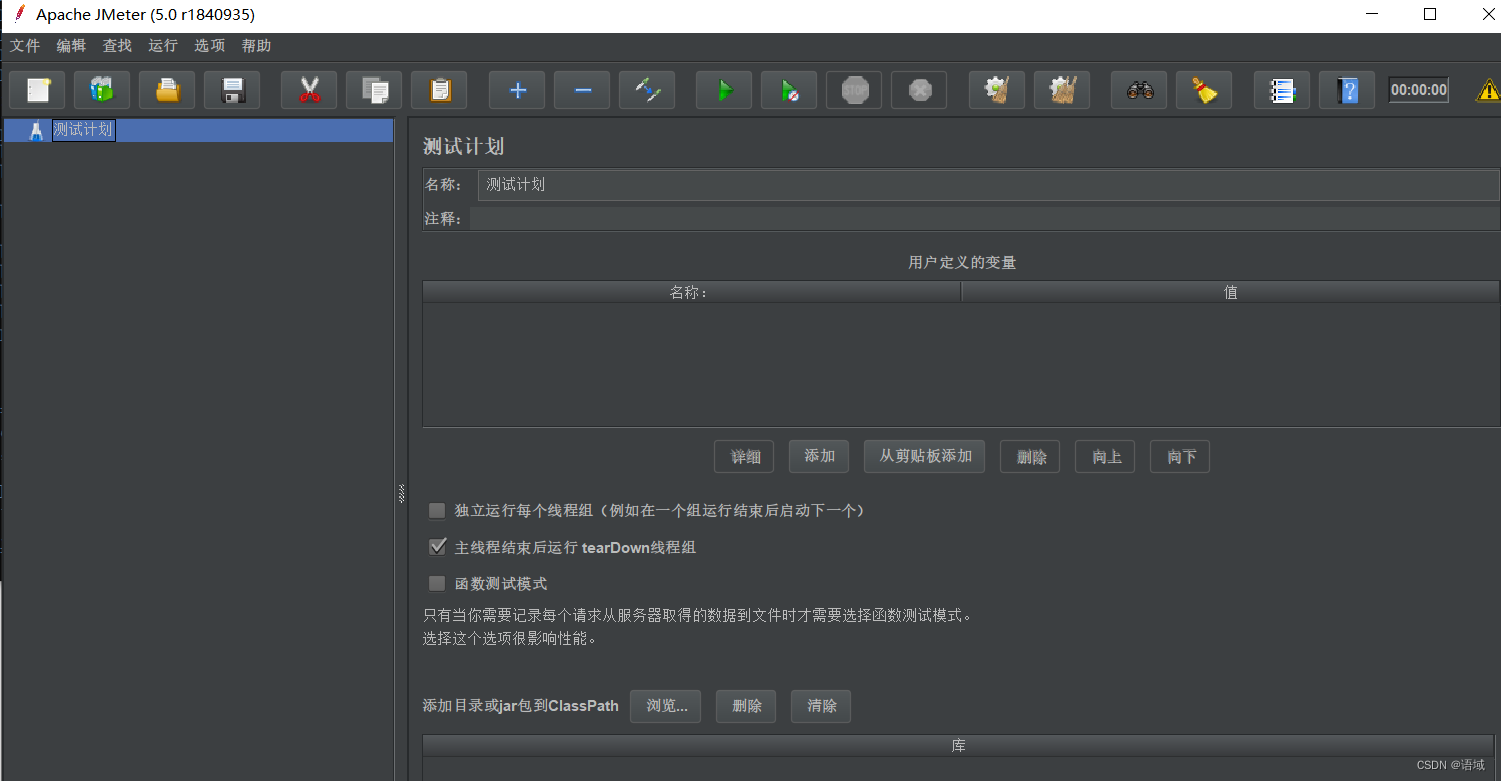The image size is (1501, 781).
Task: Open Search with binoculars icon
Action: coord(1140,90)
